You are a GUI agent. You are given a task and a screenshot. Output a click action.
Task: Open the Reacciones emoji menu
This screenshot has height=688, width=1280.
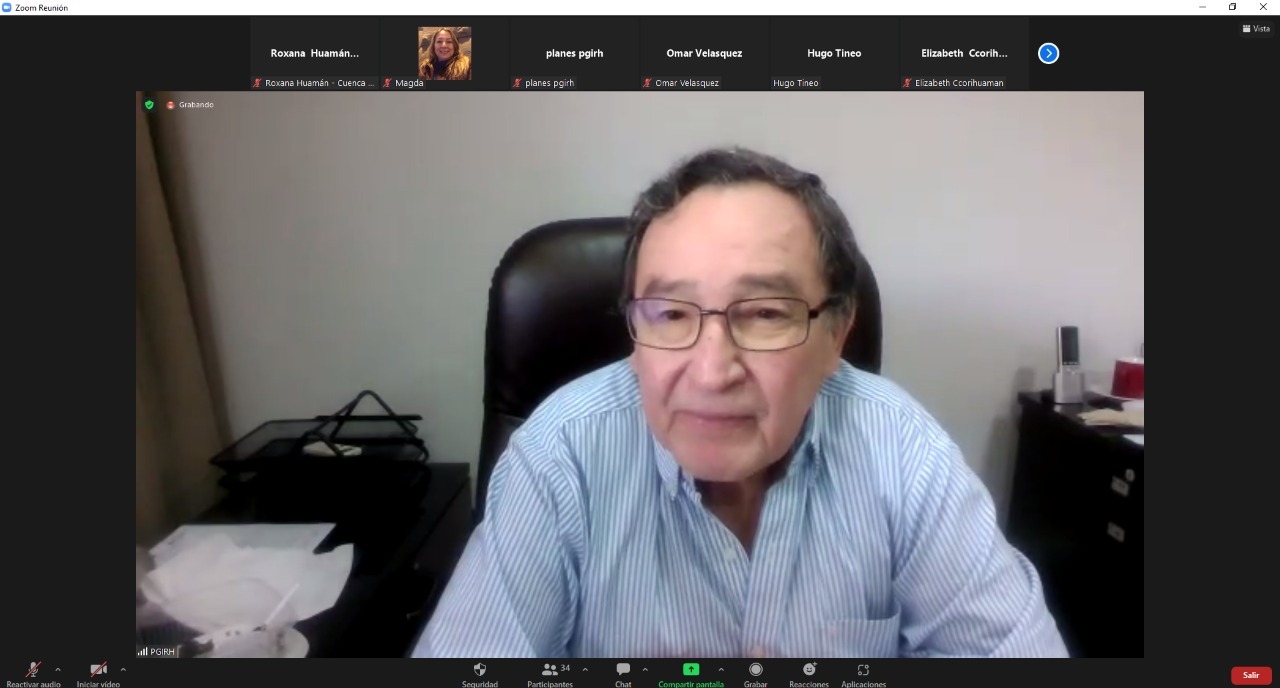pyautogui.click(x=809, y=670)
